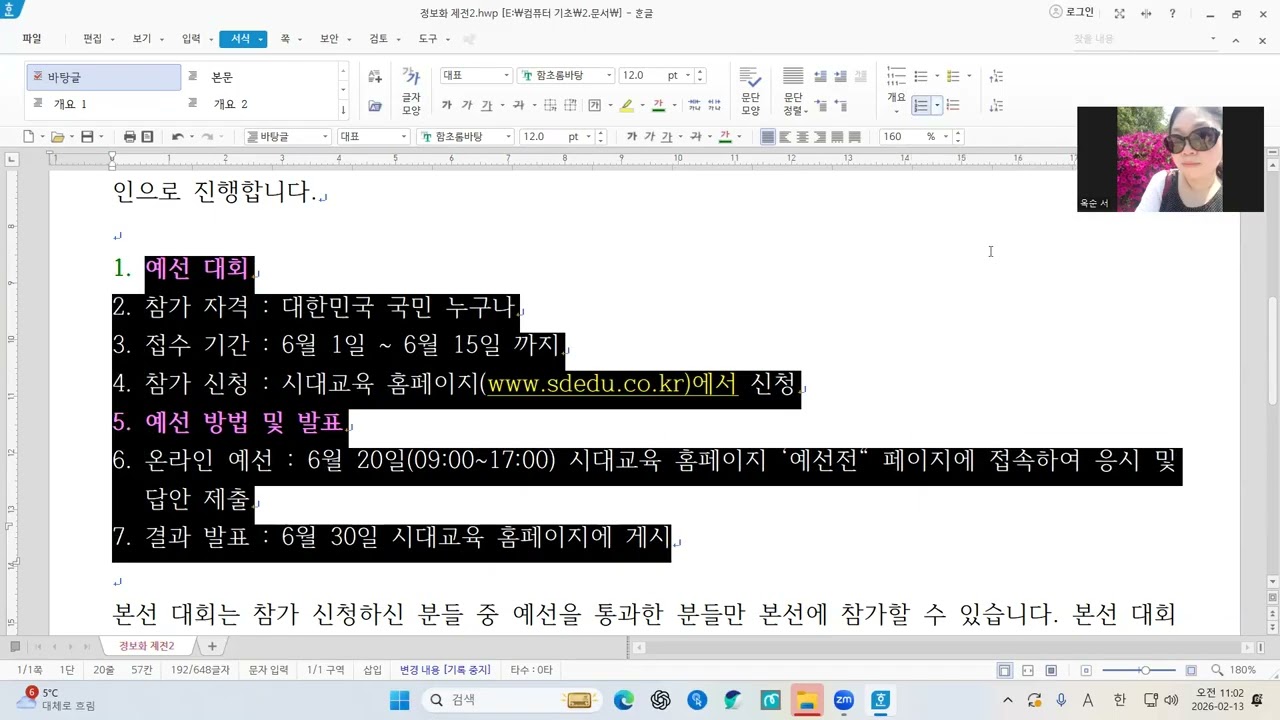Click the widen character spacing icon
This screenshot has width=1280, height=720.
coord(716,105)
